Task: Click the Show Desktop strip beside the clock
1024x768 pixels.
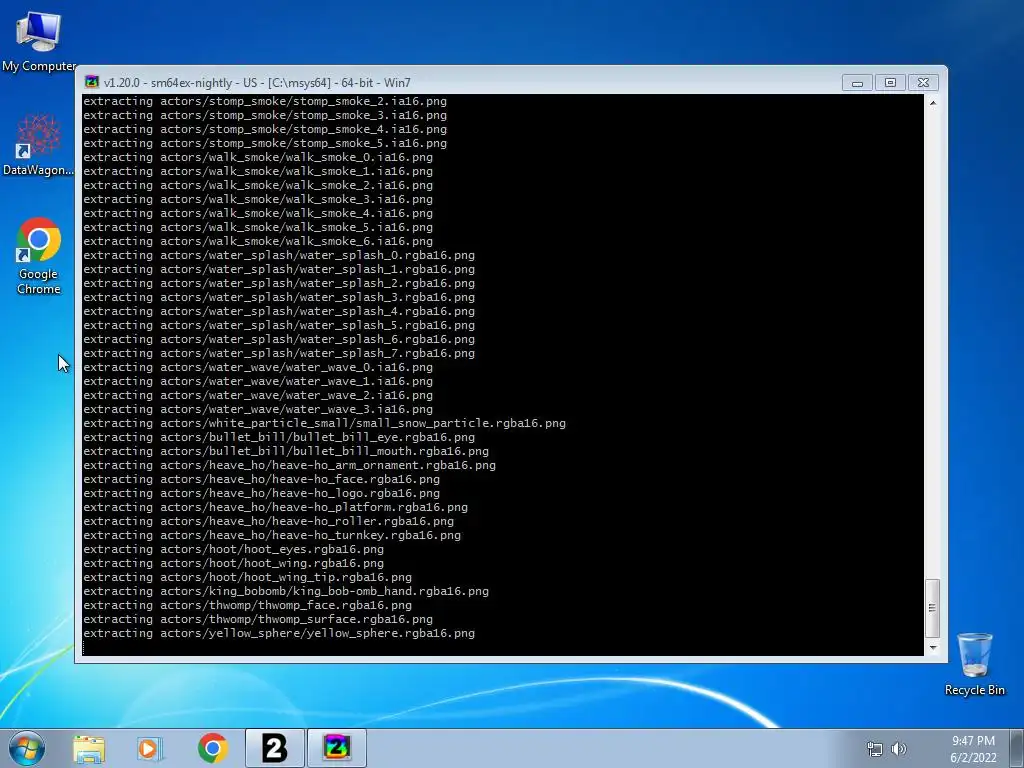Action: (x=1017, y=748)
